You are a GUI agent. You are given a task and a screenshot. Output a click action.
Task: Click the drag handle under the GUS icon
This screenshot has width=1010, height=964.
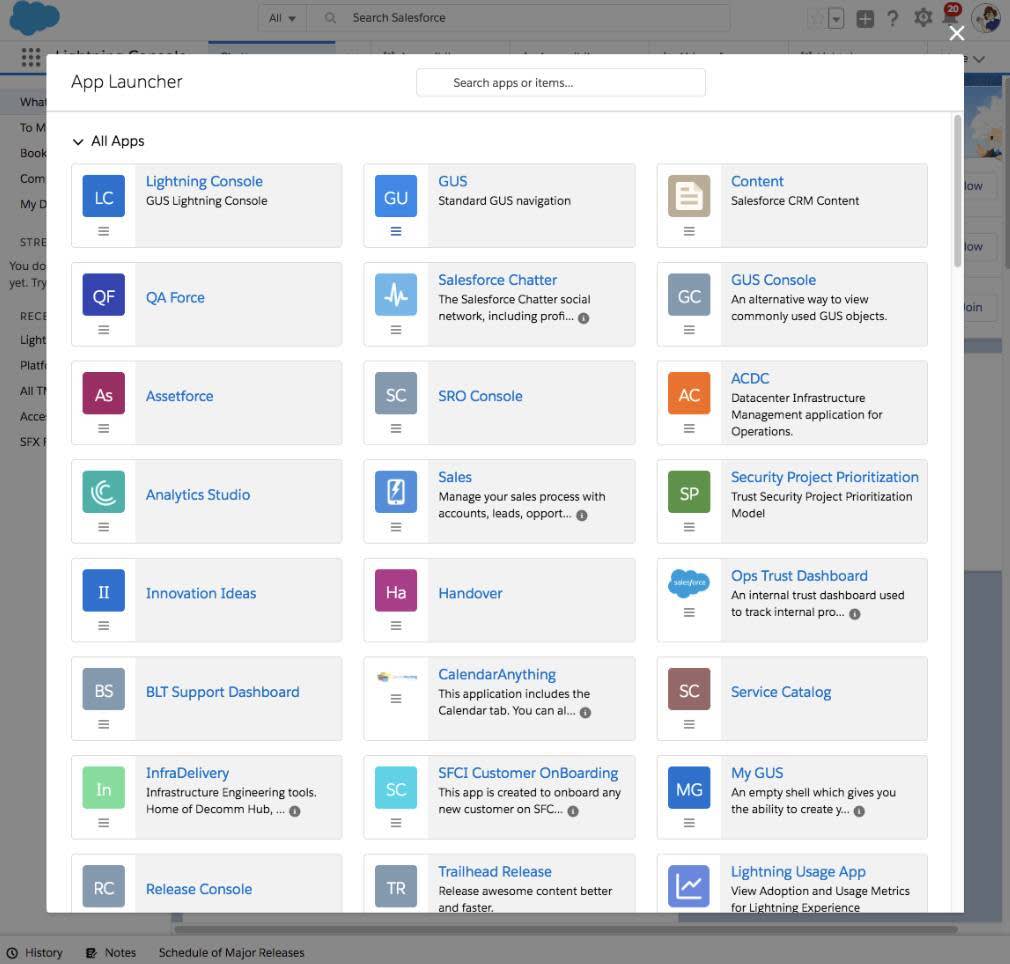point(395,231)
